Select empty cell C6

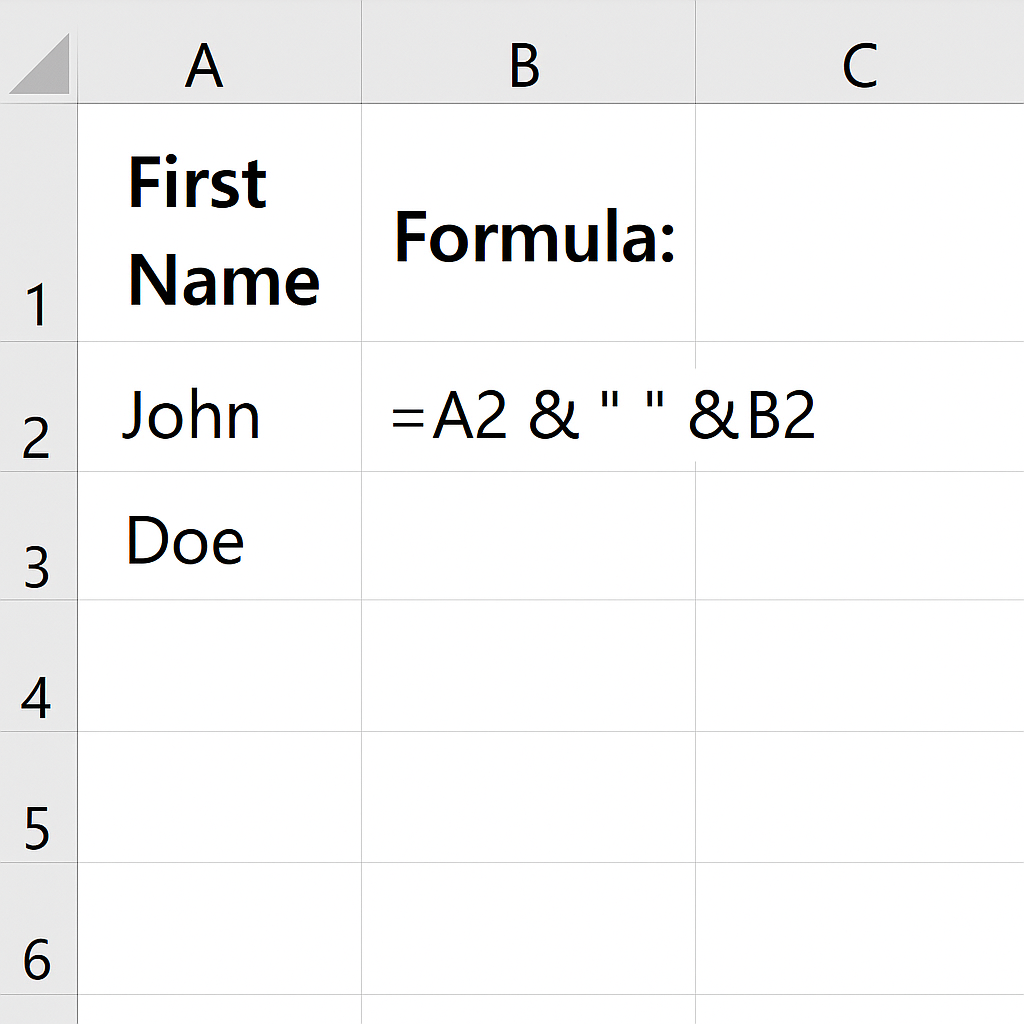(860, 928)
